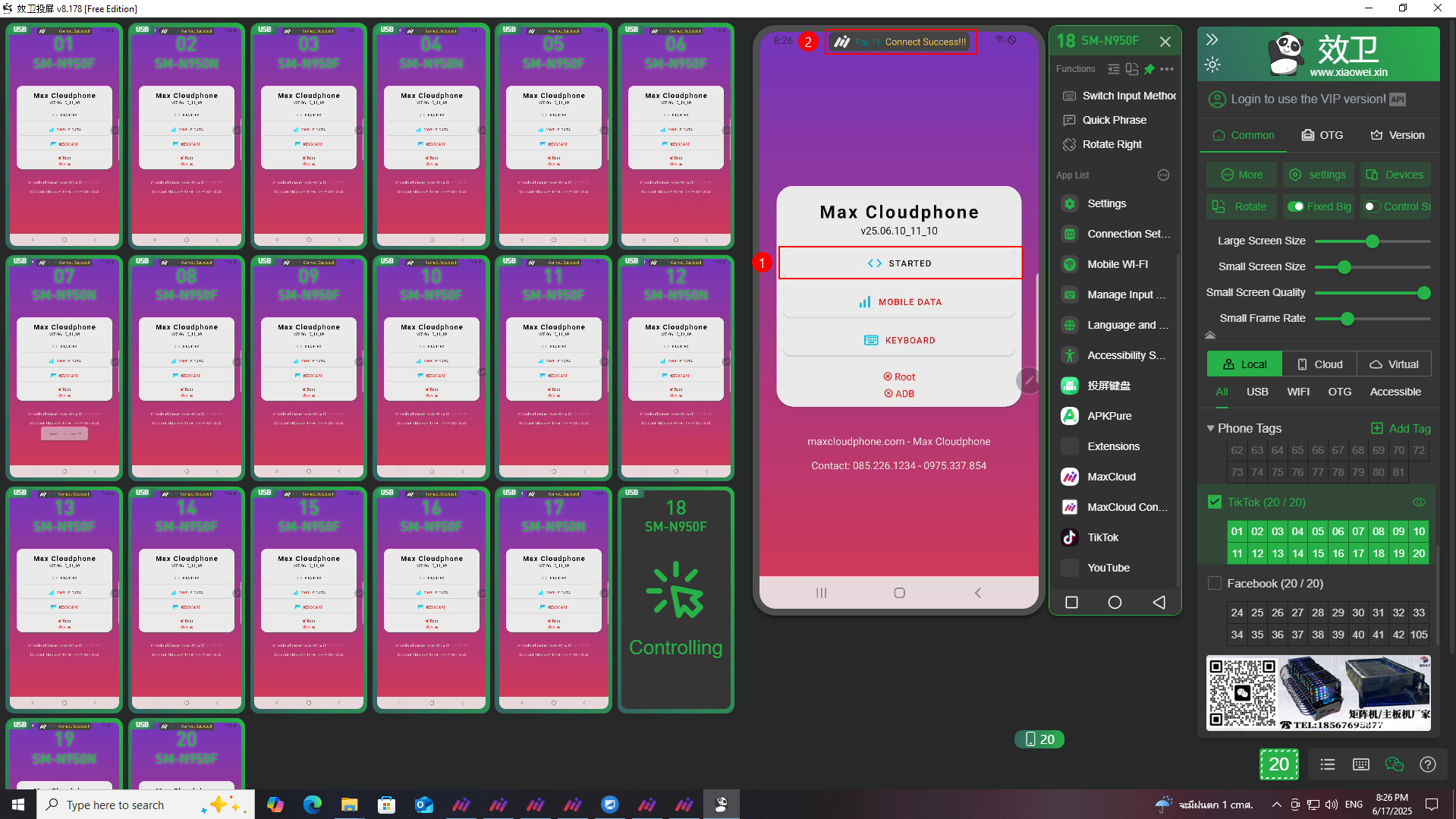Click the pin icon in Functions bar
Screen dimensions: 1456x819
click(x=1149, y=69)
